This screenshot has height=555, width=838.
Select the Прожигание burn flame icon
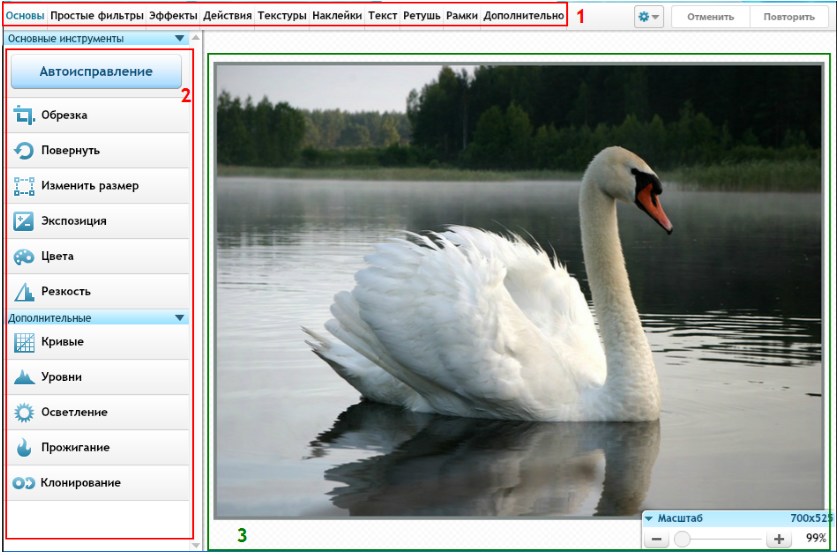point(24,448)
